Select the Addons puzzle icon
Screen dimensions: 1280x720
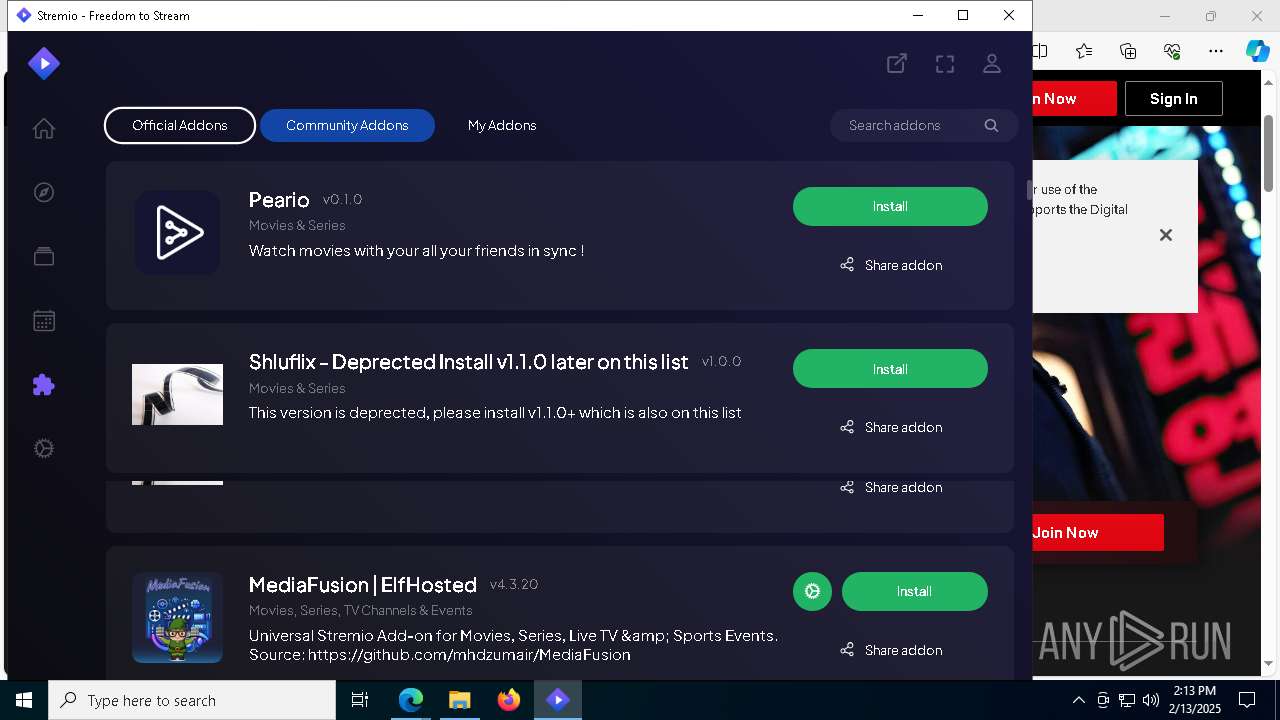(43, 385)
